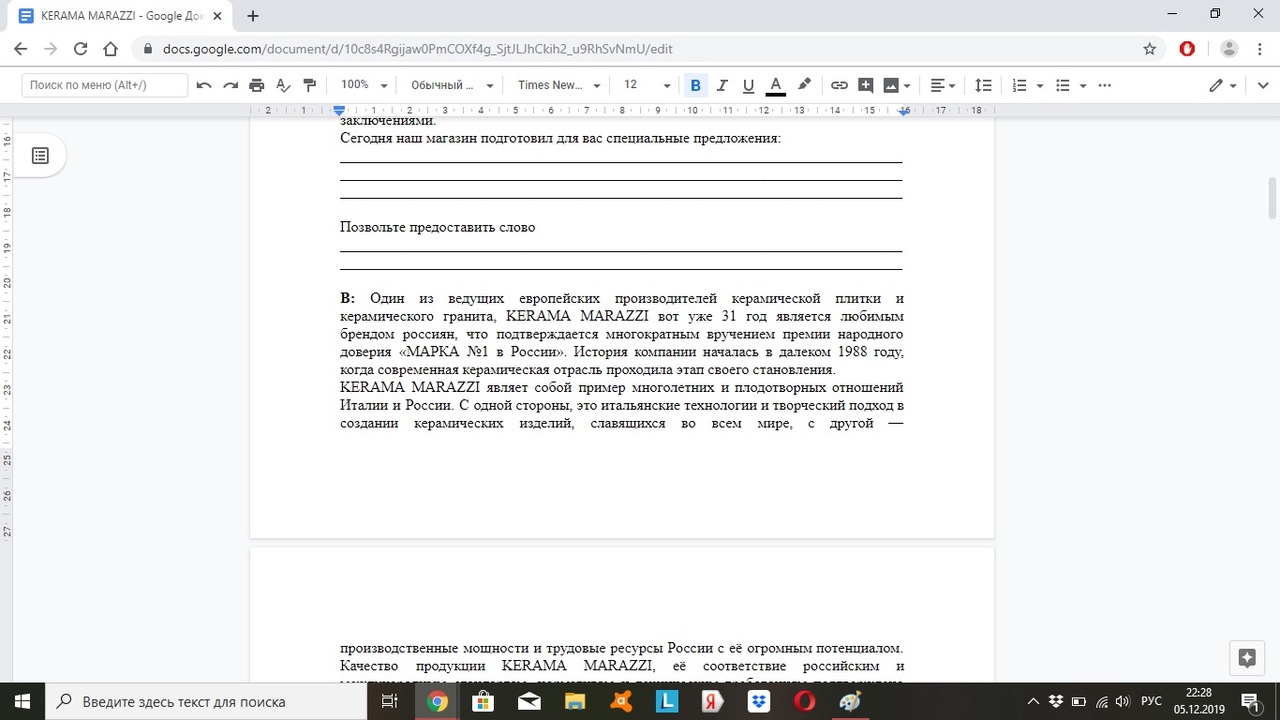Switch to Chrome on taskbar
Image resolution: width=1280 pixels, height=720 pixels.
click(437, 701)
